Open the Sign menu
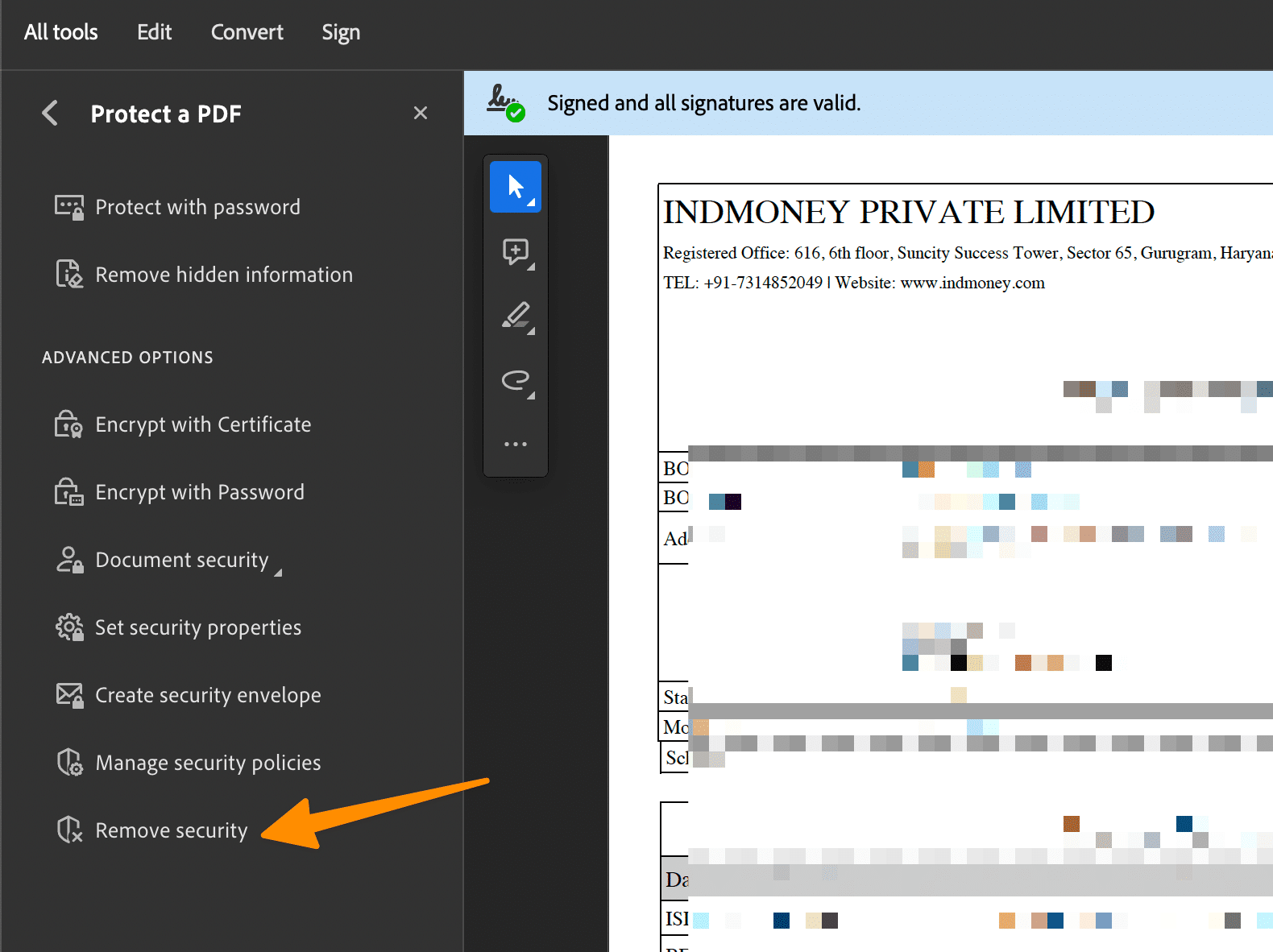This screenshot has width=1273, height=952. tap(341, 32)
